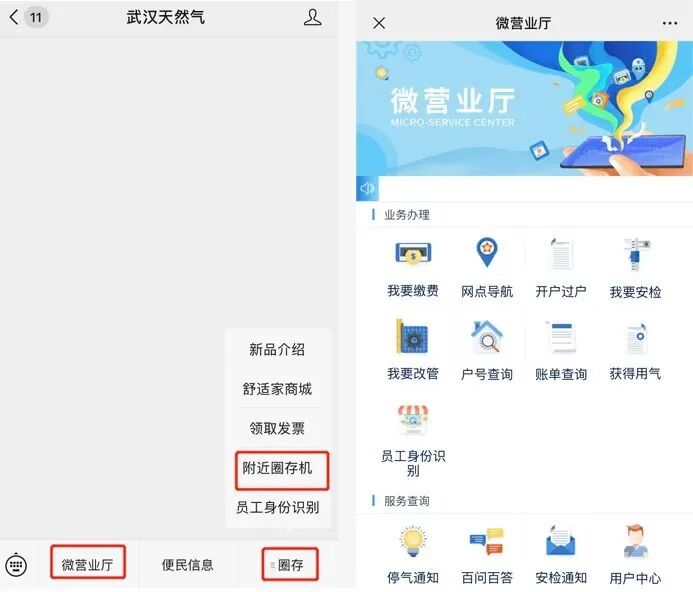693x592 pixels.
Task: Select the 开户过户 document icon
Action: coord(561,254)
